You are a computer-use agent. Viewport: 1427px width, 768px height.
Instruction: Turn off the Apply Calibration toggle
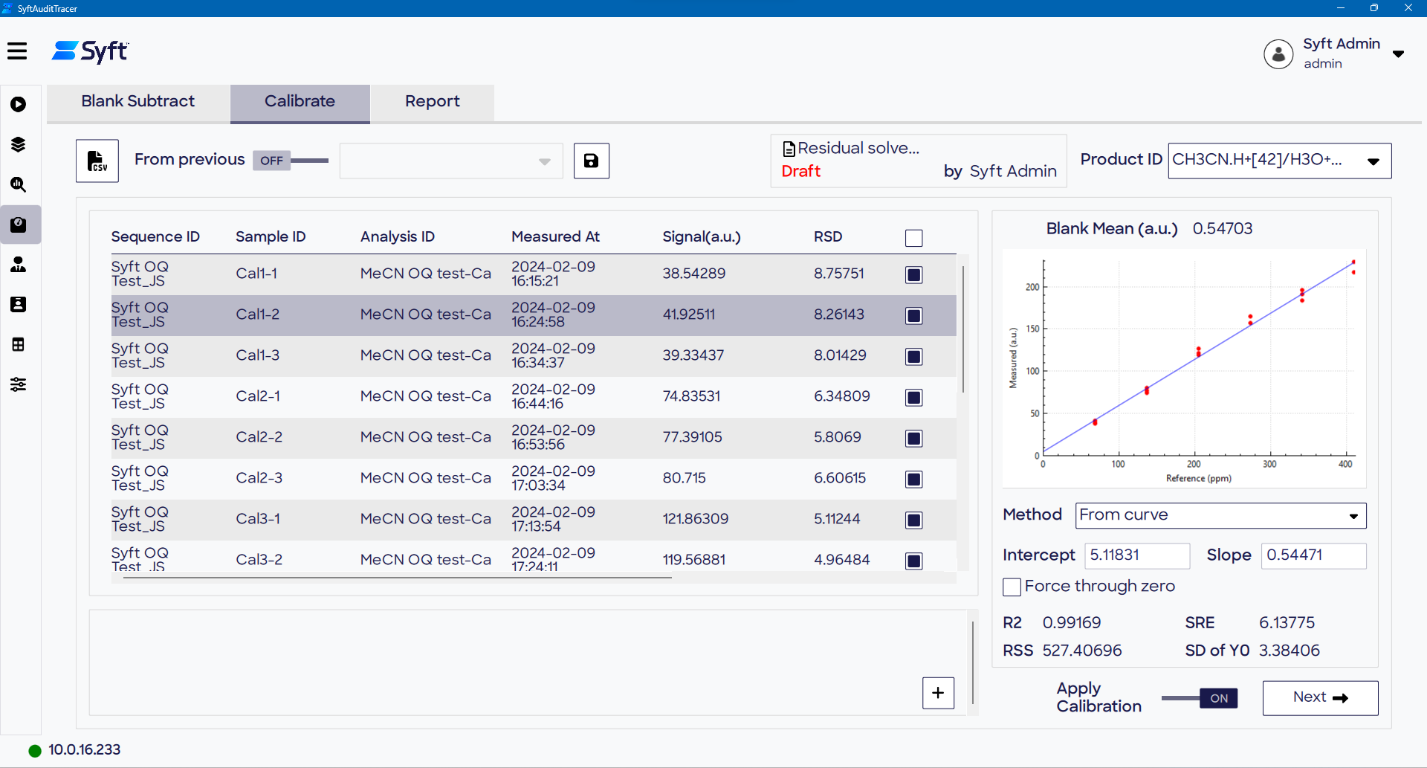tap(1200, 698)
